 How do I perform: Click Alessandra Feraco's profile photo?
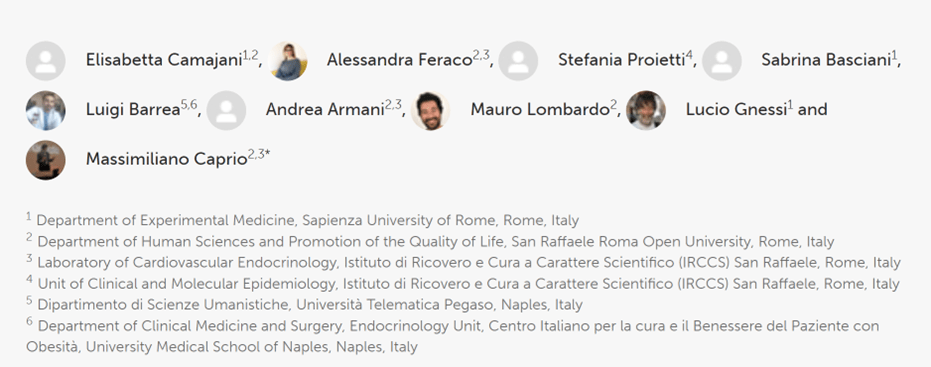tap(287, 61)
